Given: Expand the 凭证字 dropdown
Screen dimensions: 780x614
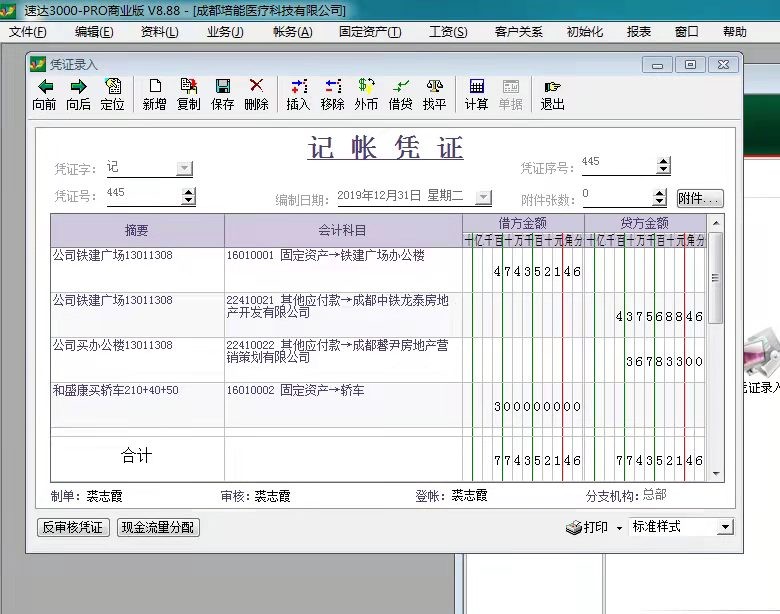Looking at the screenshot, I should click(x=184, y=168).
